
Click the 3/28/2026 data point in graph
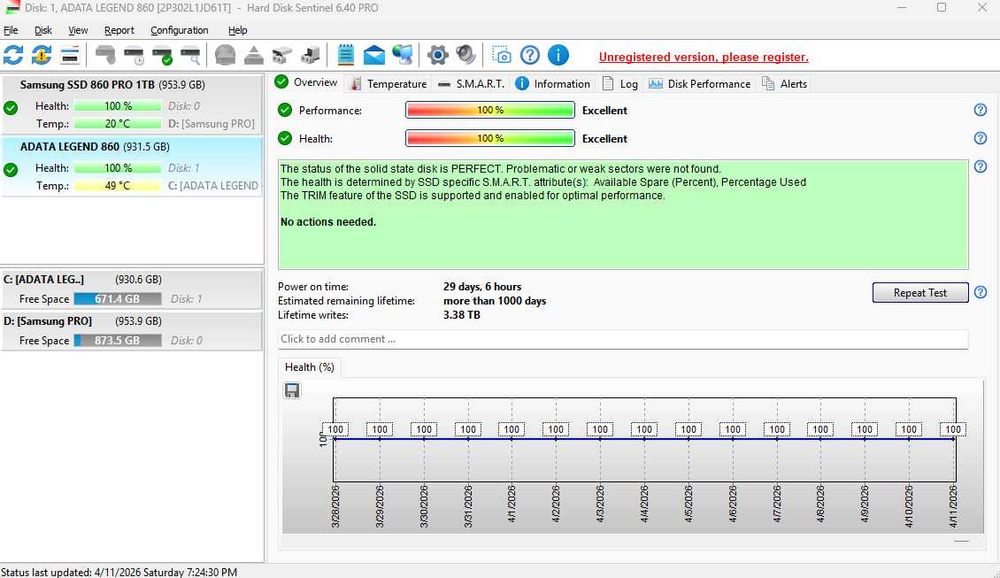[x=335, y=439]
